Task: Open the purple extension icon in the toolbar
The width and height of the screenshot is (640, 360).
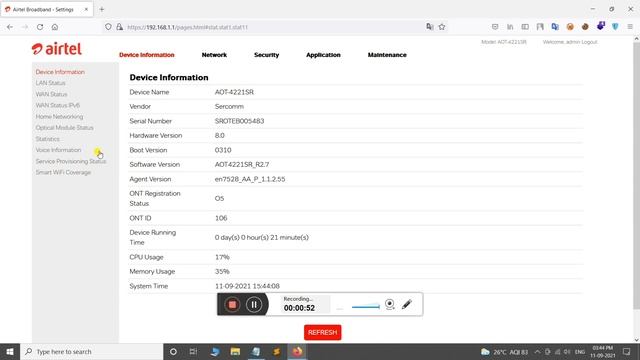Action: 600,26
